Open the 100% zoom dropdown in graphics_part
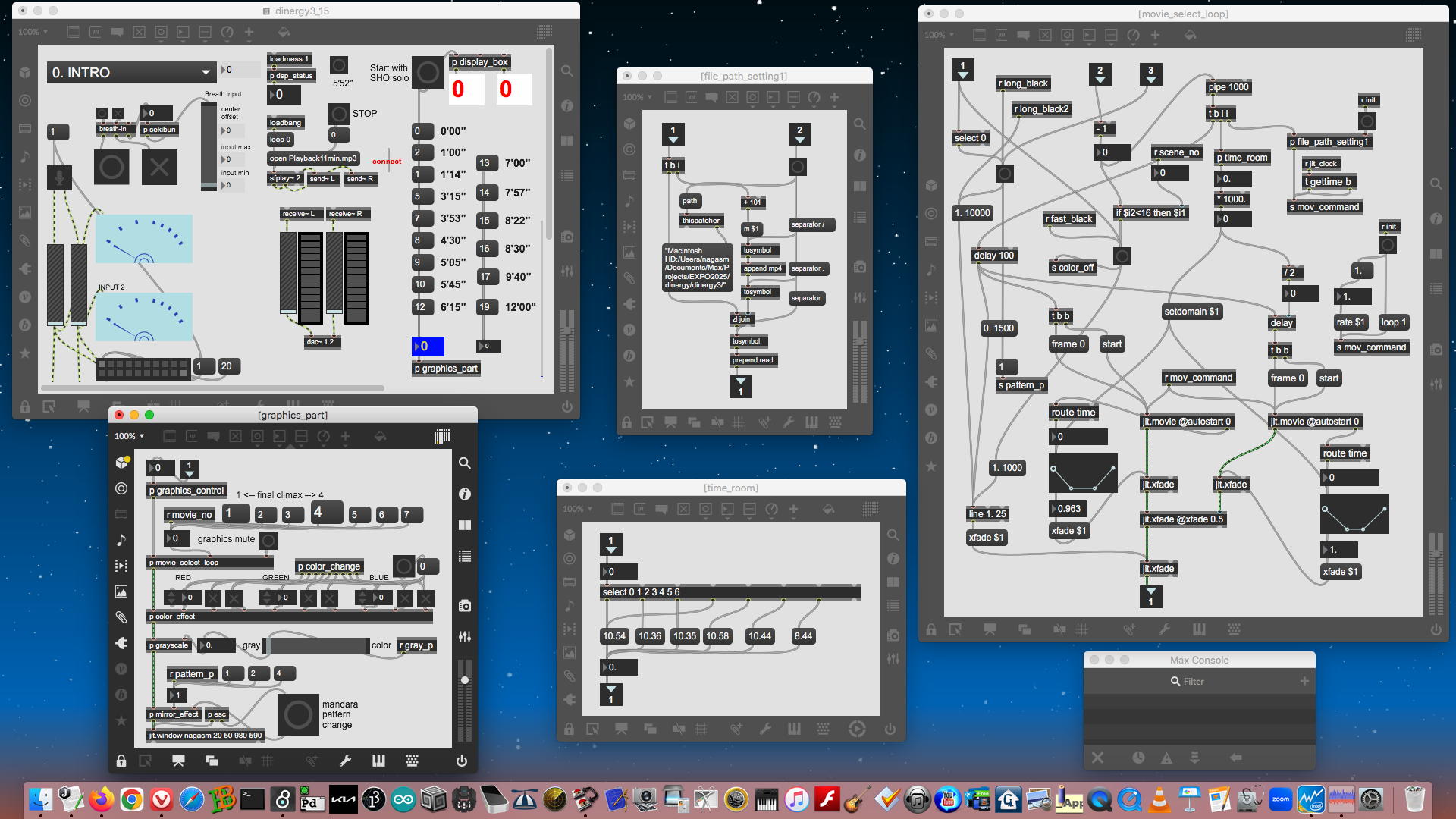 click(129, 436)
